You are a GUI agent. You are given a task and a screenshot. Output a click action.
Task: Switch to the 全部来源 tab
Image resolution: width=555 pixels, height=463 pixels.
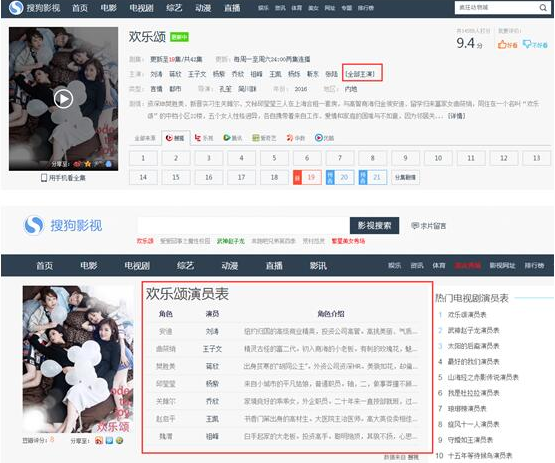point(145,138)
